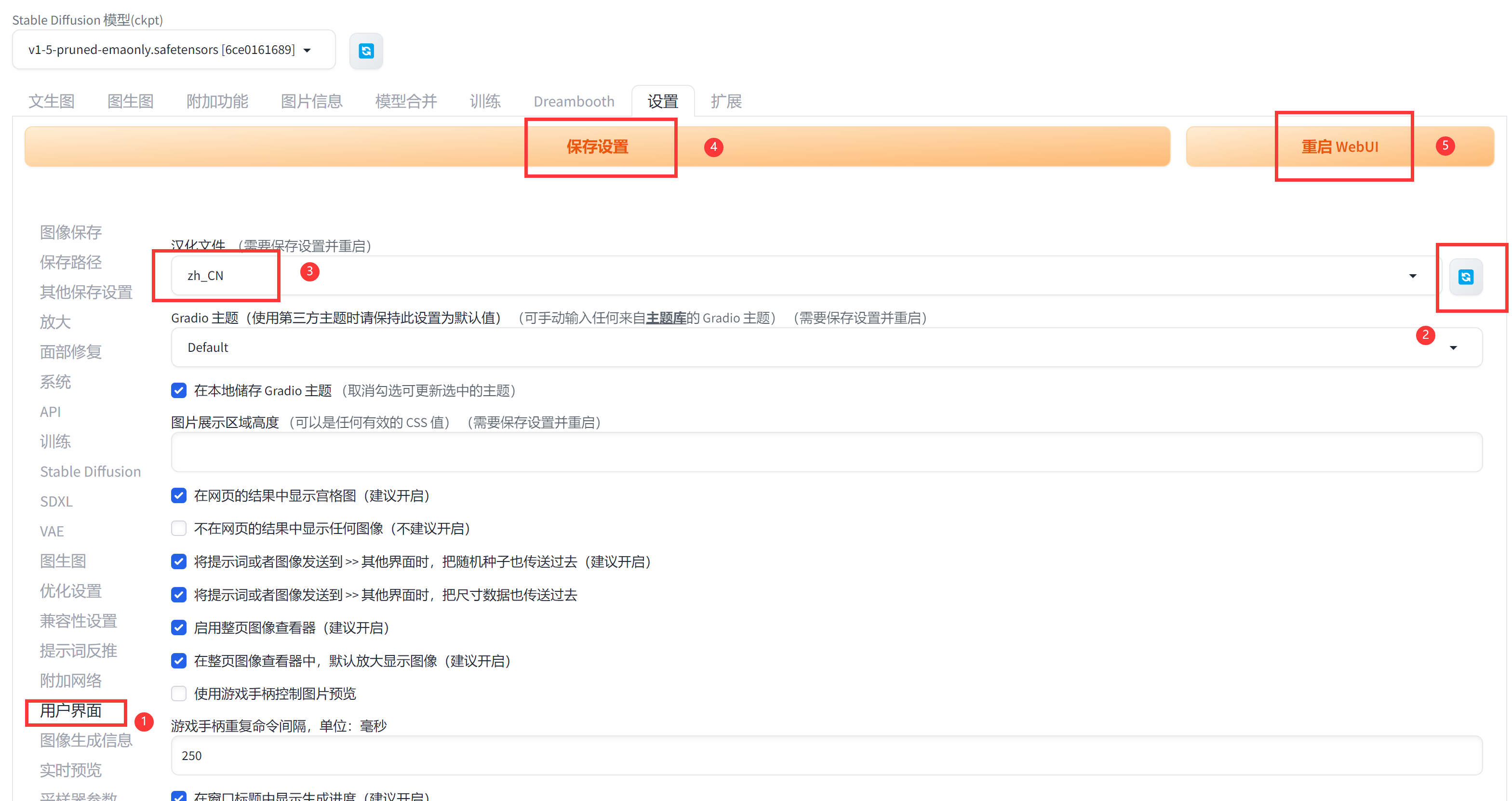Enable gamepad control for image preview
The width and height of the screenshot is (1512, 801).
pyautogui.click(x=178, y=694)
